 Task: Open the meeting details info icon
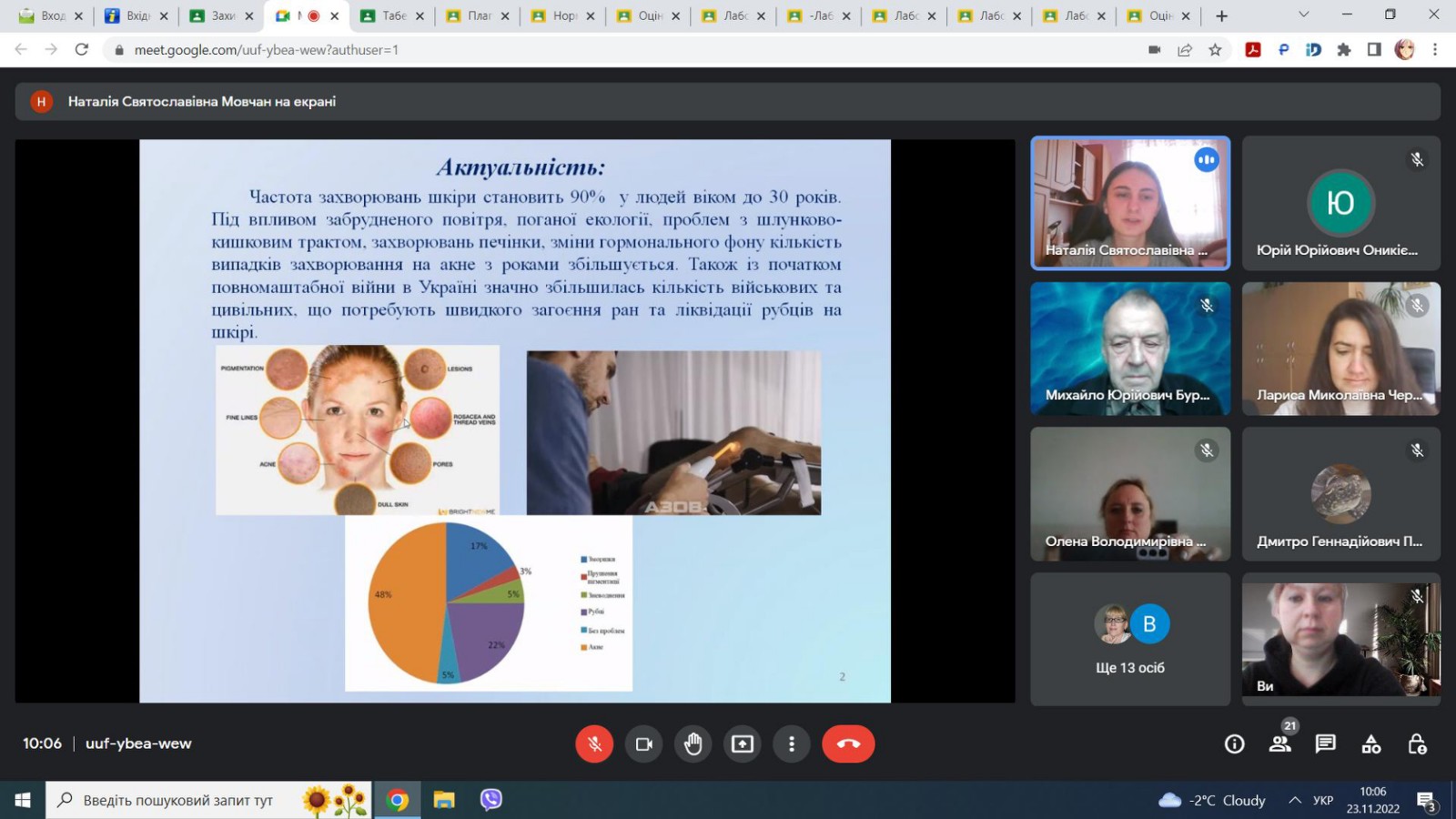coord(1234,744)
